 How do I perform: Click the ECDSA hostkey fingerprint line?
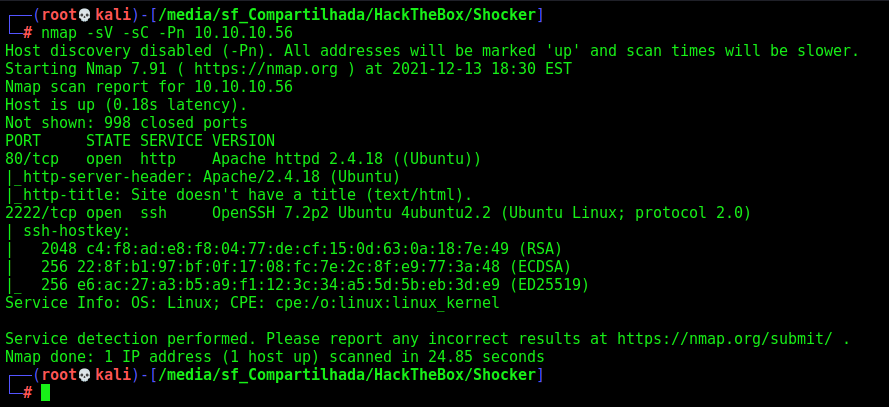[x=288, y=267]
